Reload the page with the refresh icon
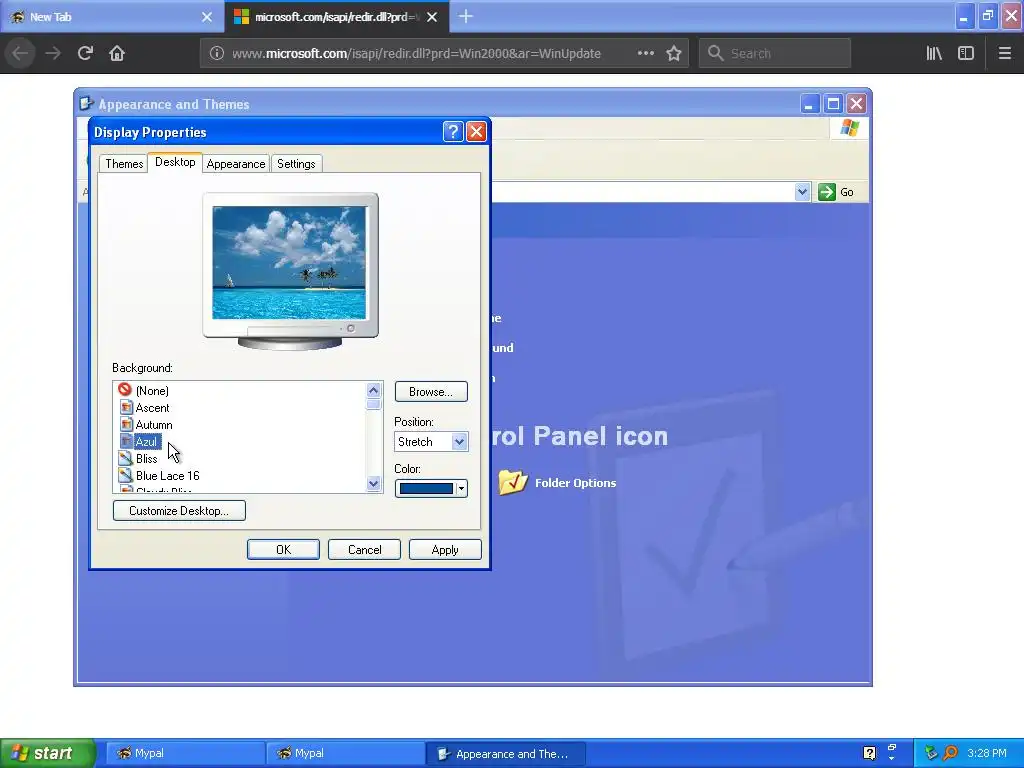 click(x=85, y=53)
